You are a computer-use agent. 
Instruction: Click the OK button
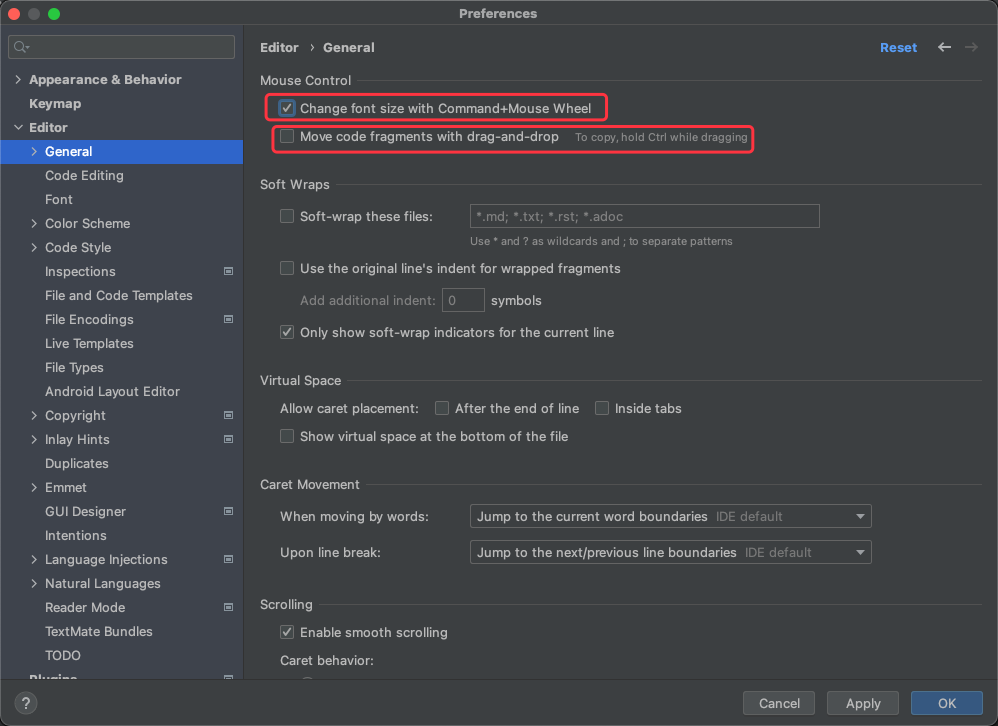pos(946,703)
